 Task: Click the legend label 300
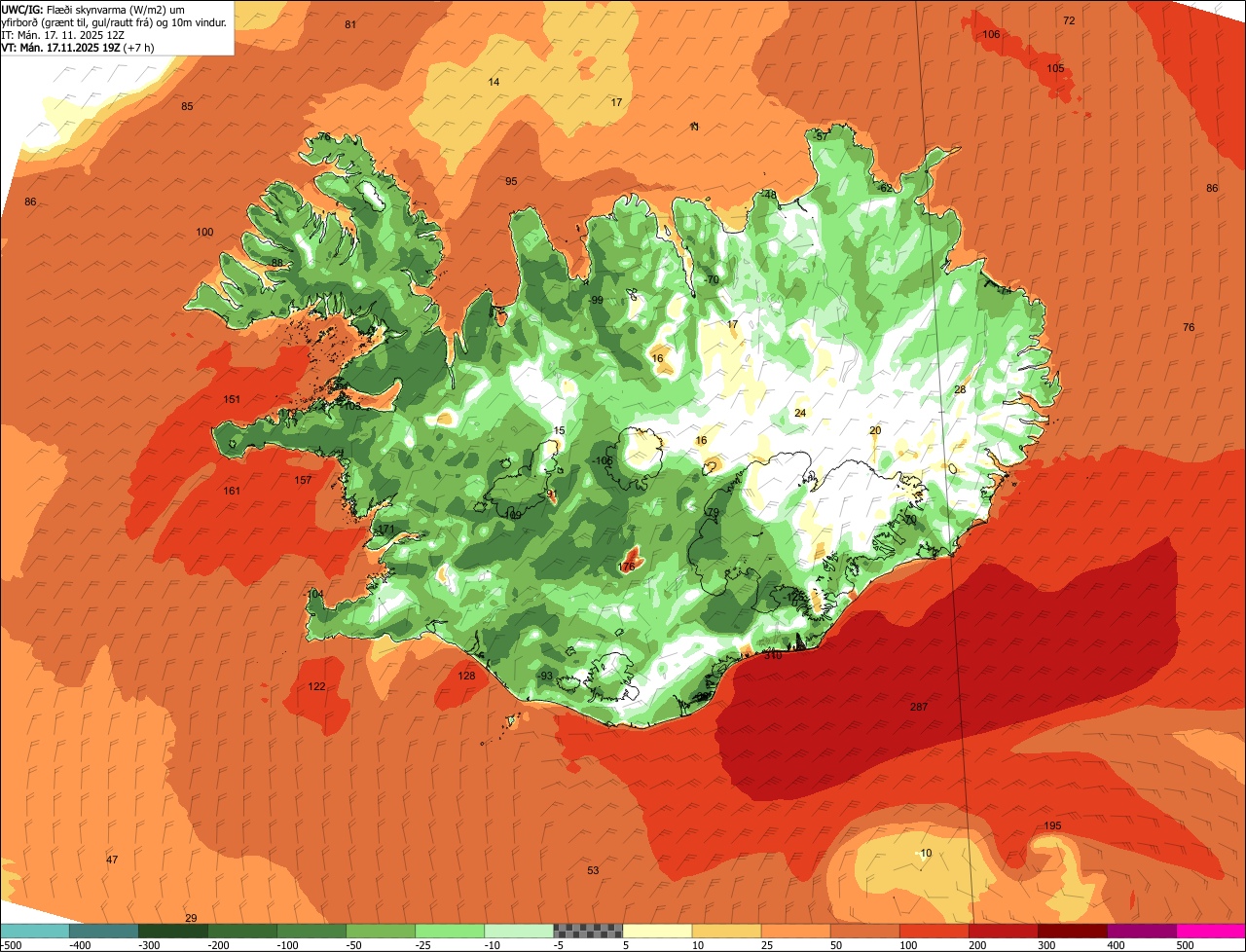point(1046,944)
